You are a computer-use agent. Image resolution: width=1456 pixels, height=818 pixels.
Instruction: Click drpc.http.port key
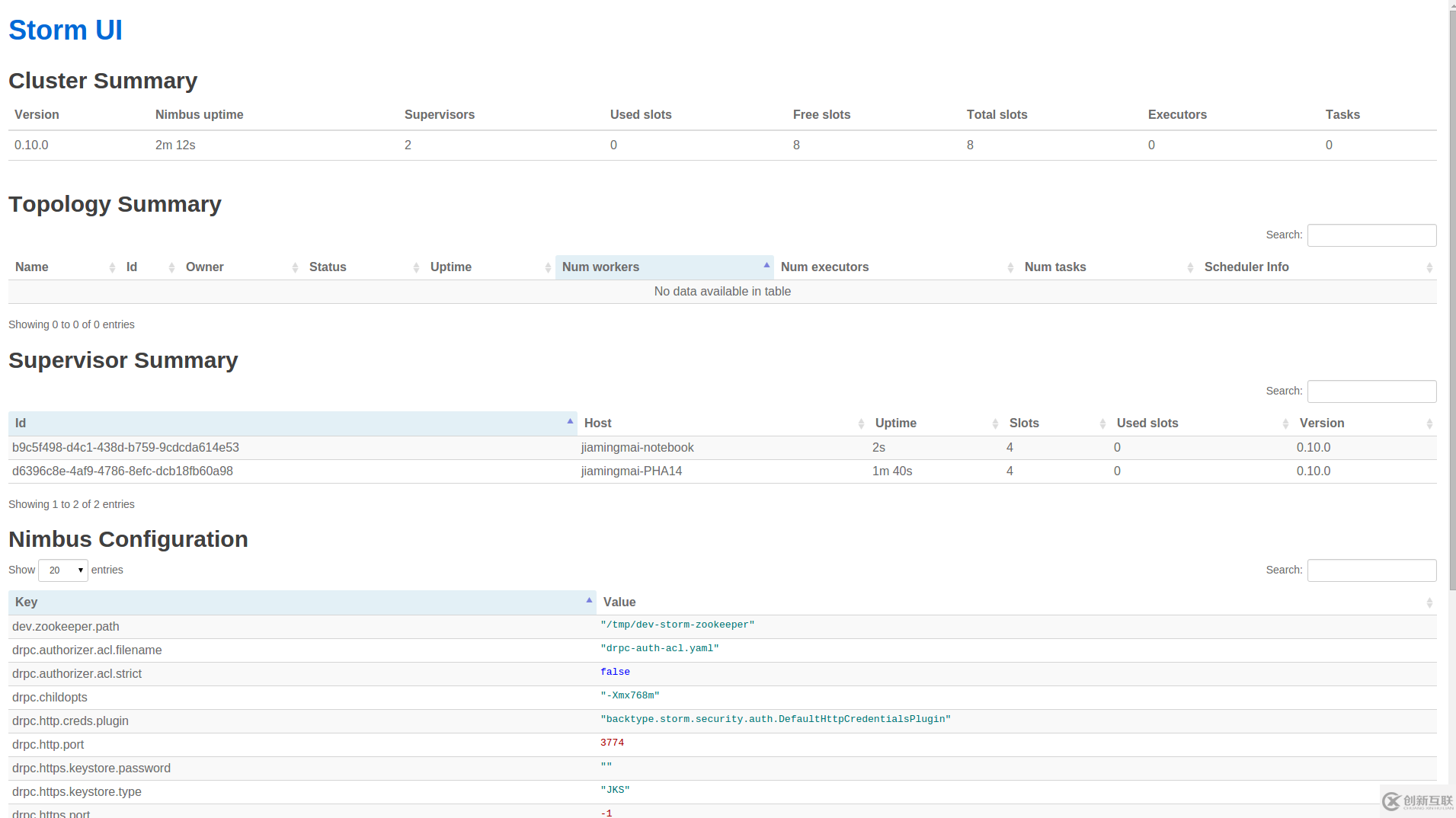point(48,745)
